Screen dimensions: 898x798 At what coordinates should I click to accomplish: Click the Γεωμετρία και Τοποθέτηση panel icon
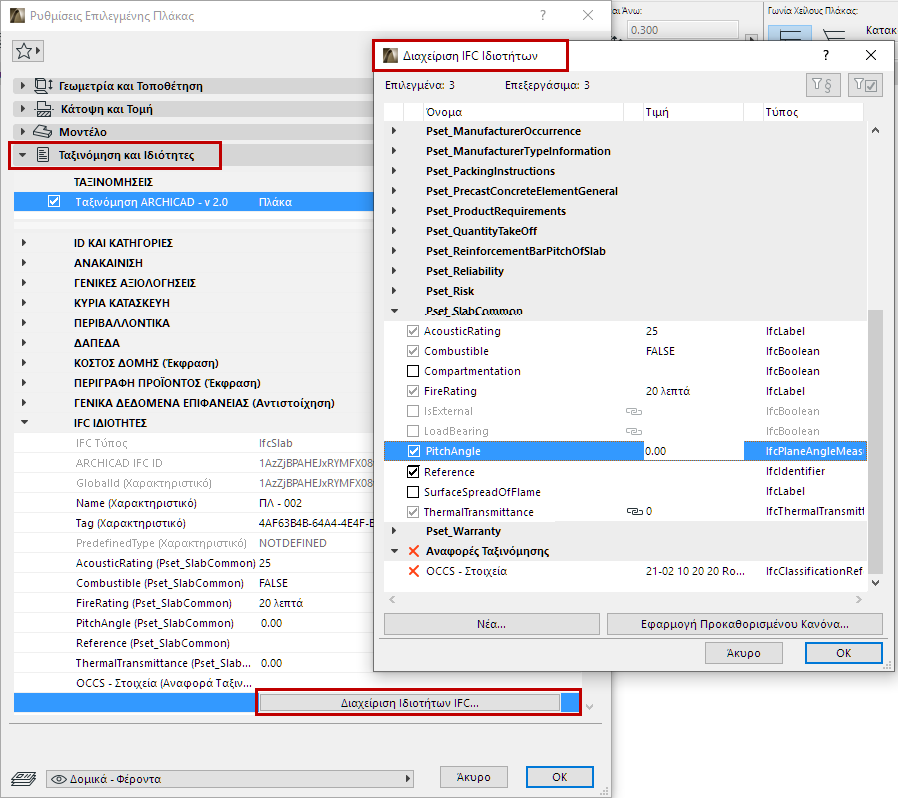coord(44,86)
